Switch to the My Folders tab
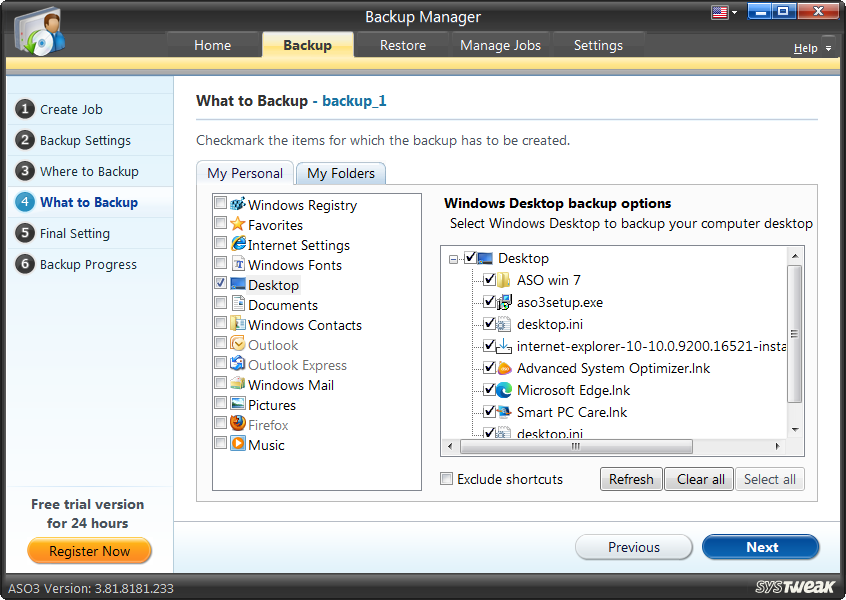Viewport: 846px width, 600px height. (340, 173)
